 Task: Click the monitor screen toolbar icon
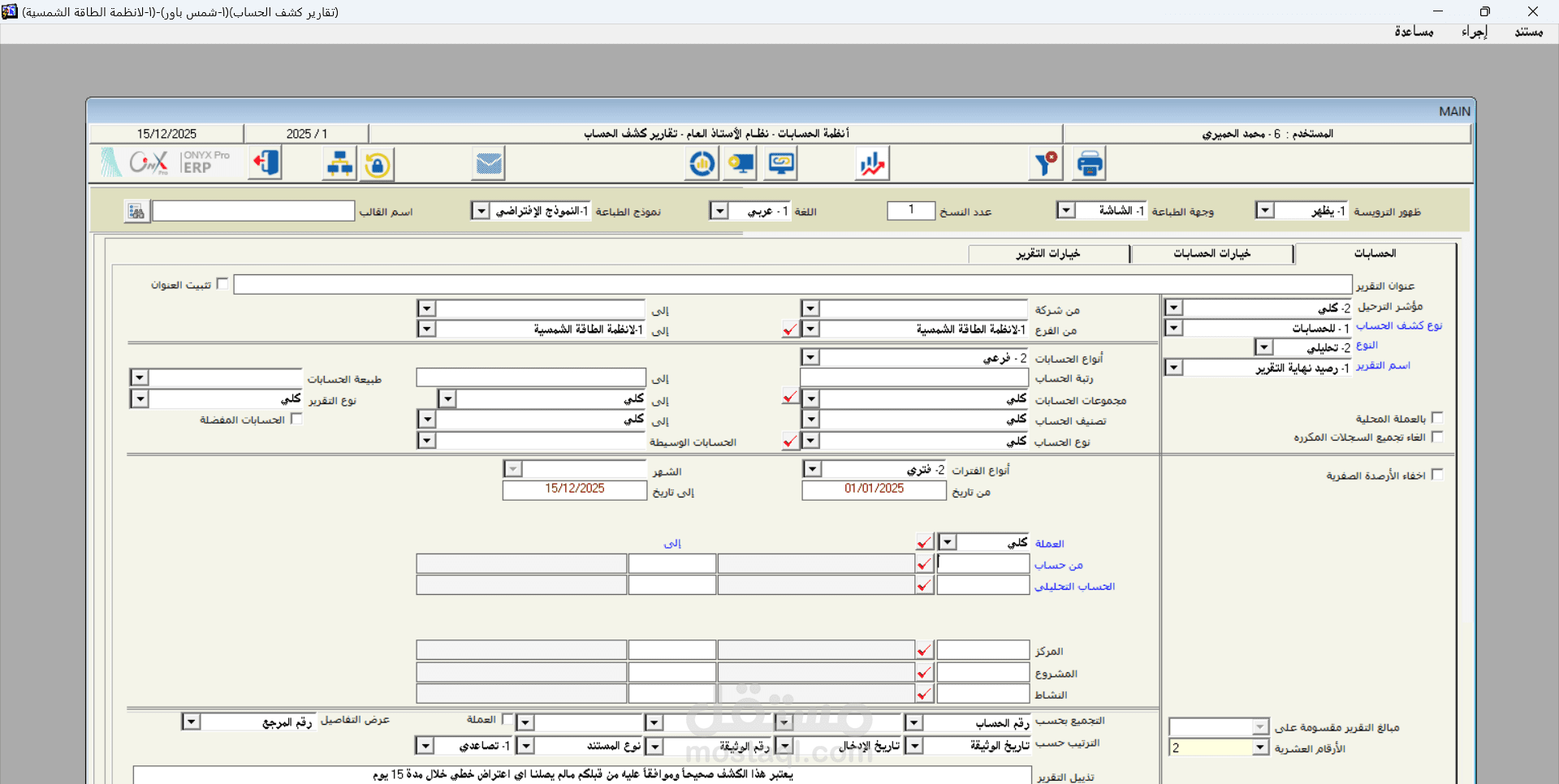click(781, 164)
